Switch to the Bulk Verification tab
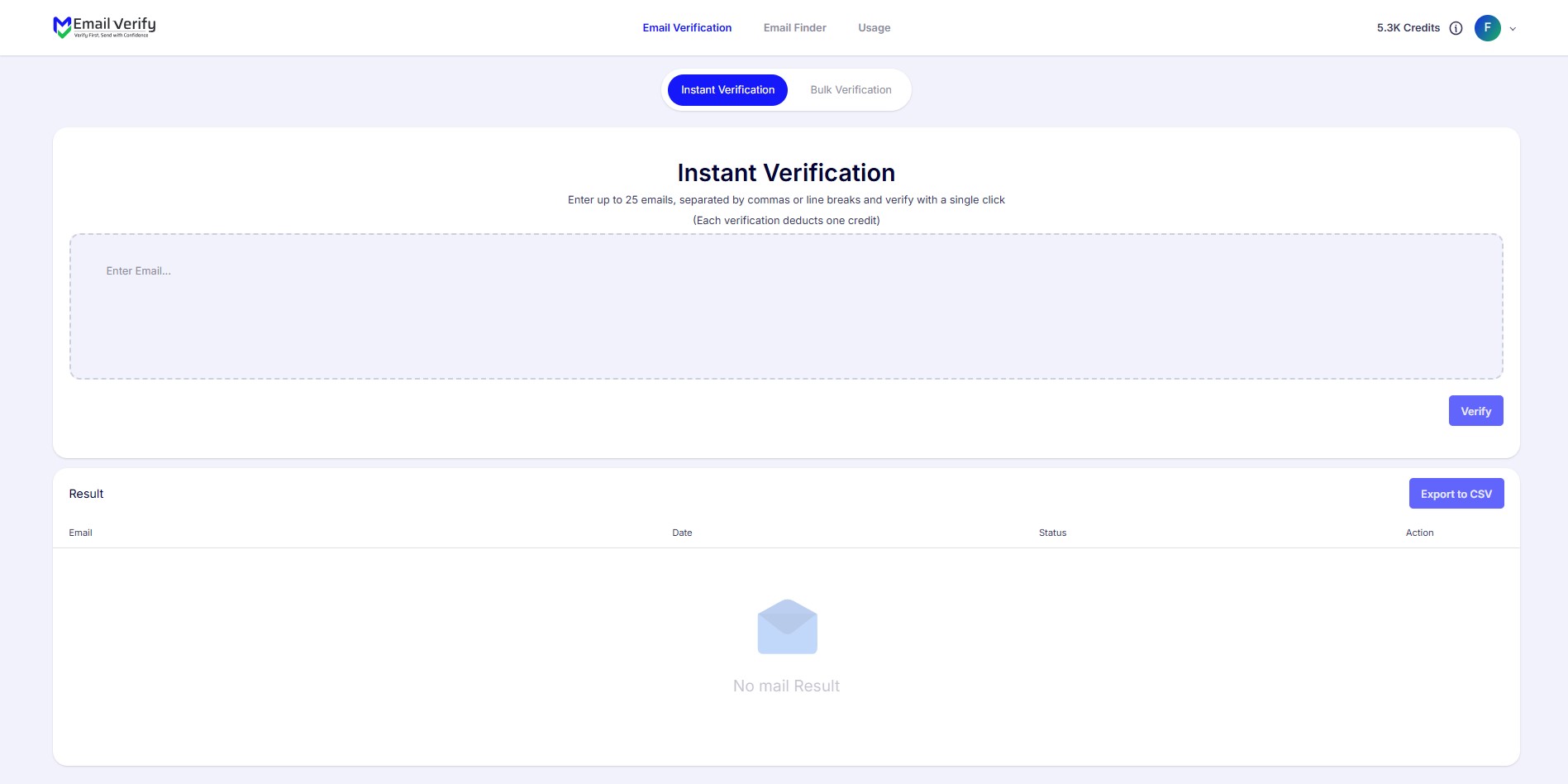The width and height of the screenshot is (1568, 784). tap(851, 90)
